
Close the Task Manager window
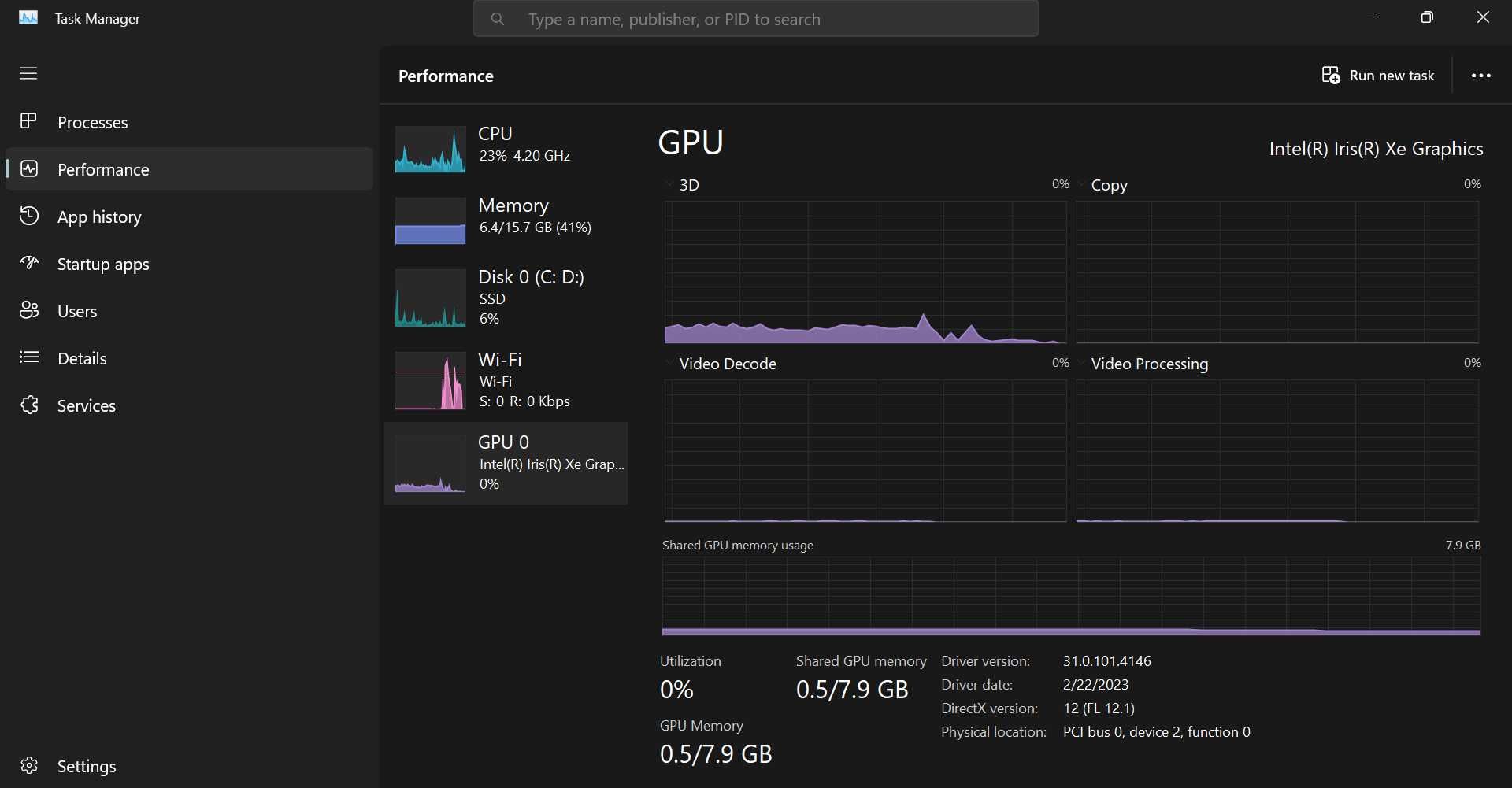point(1483,17)
